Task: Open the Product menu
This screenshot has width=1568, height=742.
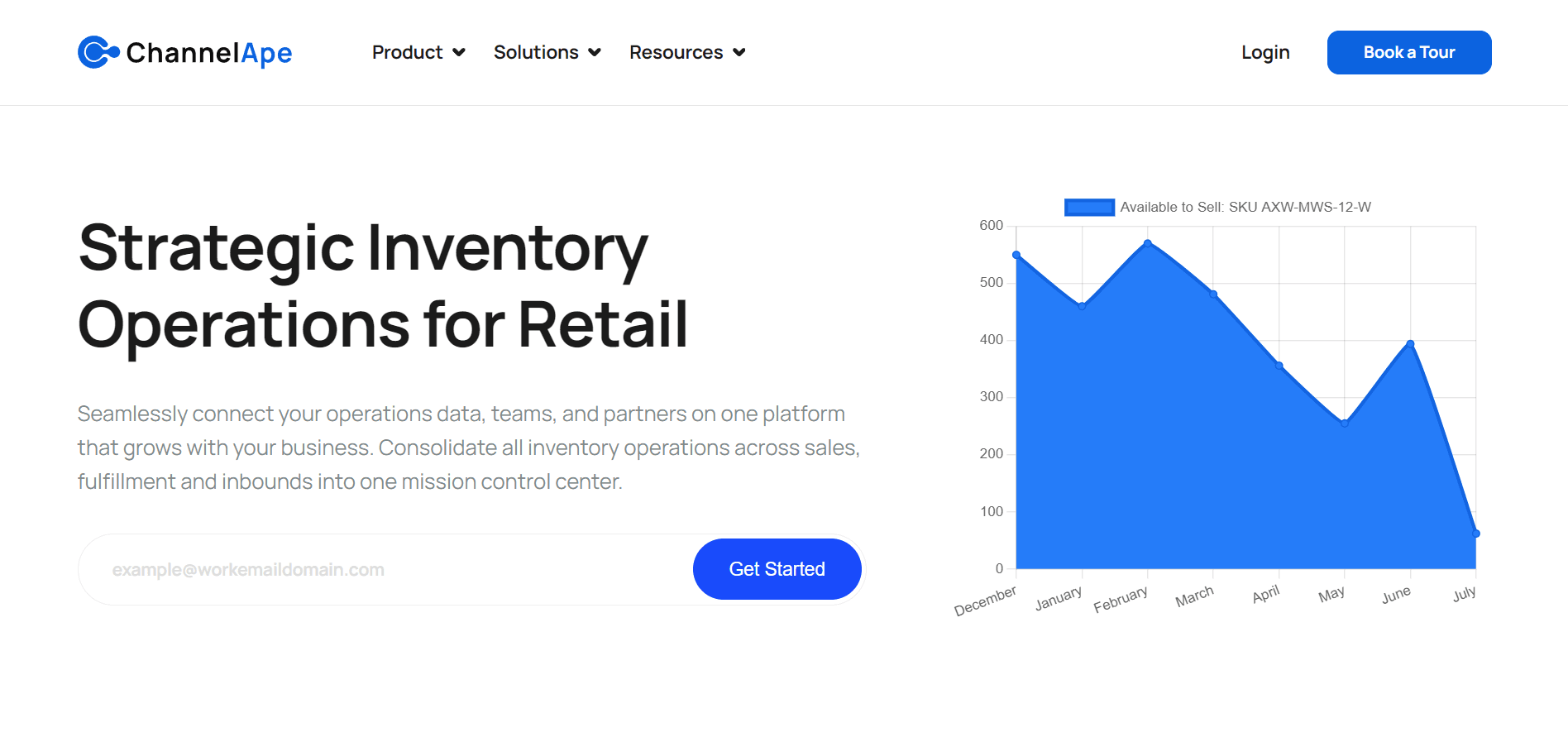Action: [x=408, y=52]
